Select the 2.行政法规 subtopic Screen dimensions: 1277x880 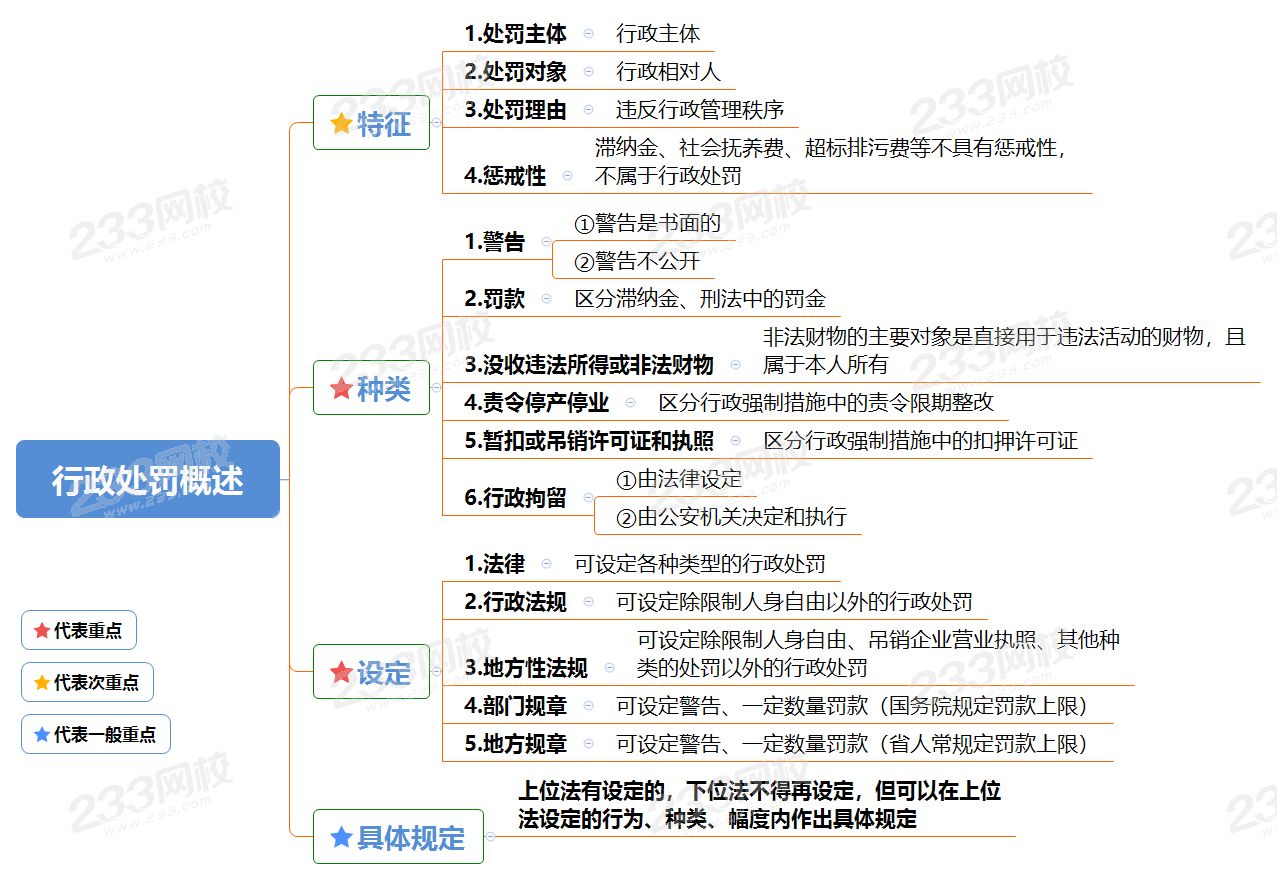[x=515, y=601]
